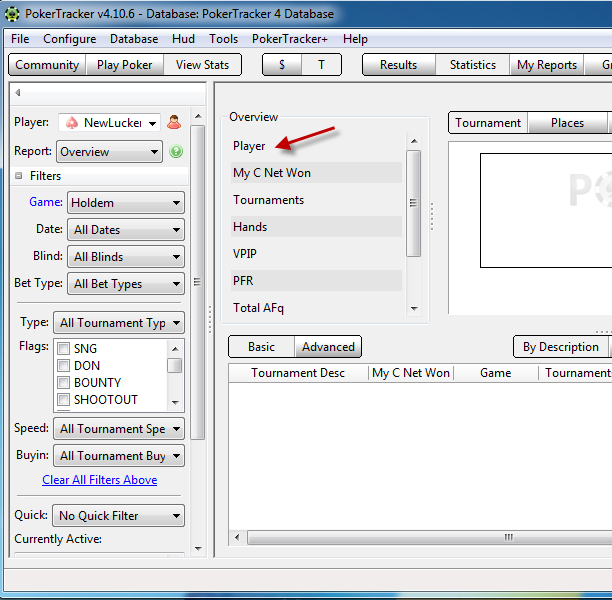Sort by Tournament Desc column header
The image size is (612, 600).
click(298, 373)
